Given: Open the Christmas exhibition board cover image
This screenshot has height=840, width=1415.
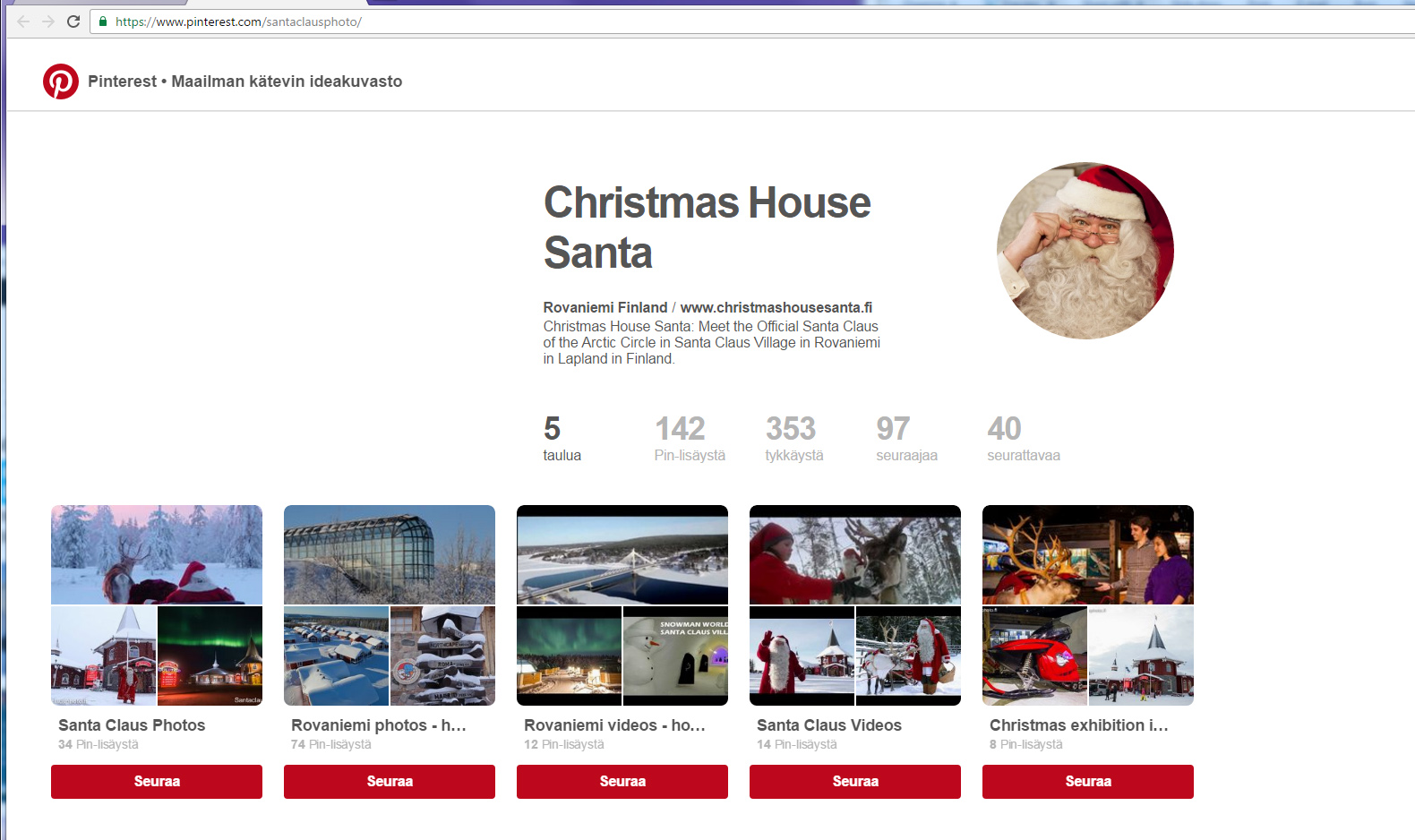Looking at the screenshot, I should point(1088,554).
